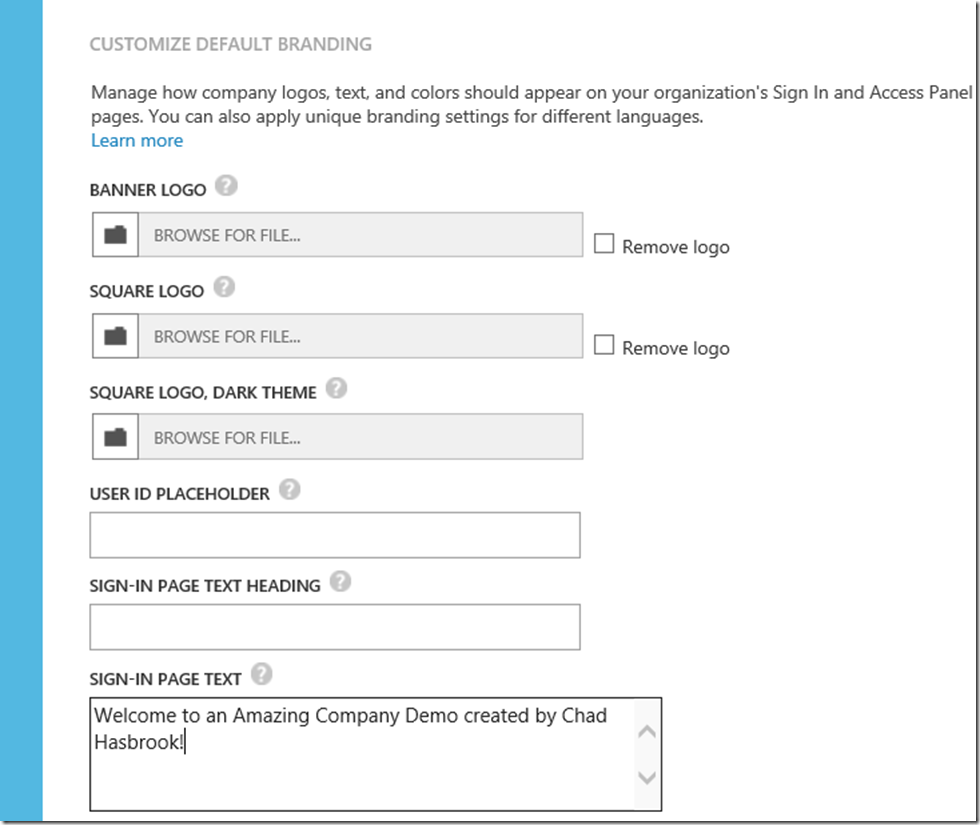Click scroll down arrow in Sign-In Page Text box
This screenshot has height=825, width=980.
[647, 777]
